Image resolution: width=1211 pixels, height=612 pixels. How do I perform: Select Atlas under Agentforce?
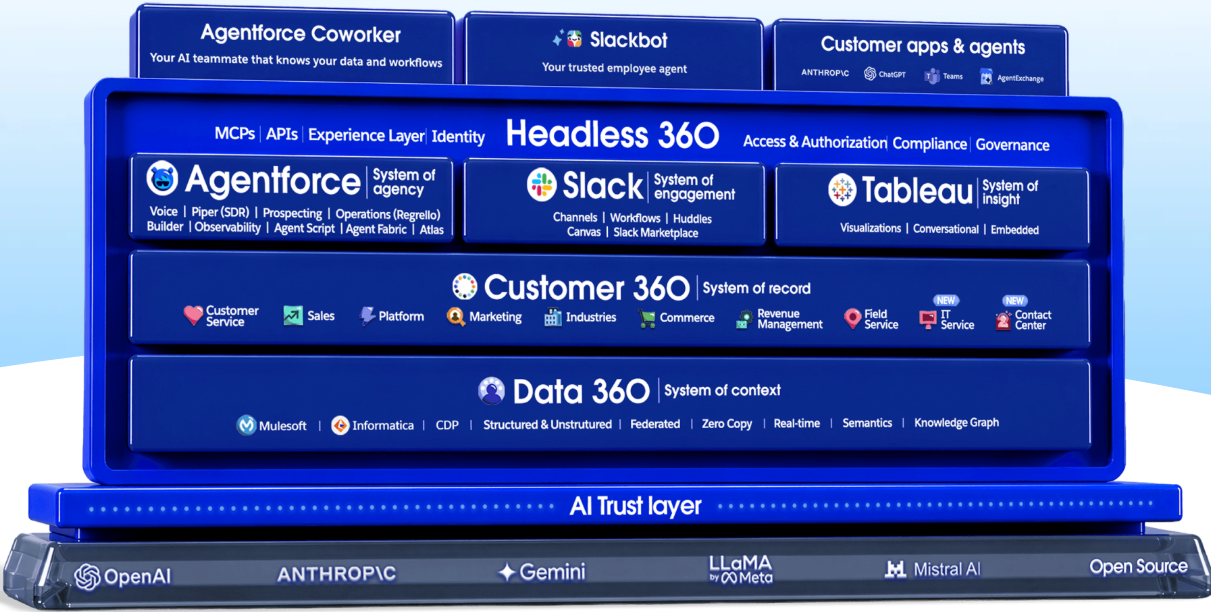tap(432, 230)
